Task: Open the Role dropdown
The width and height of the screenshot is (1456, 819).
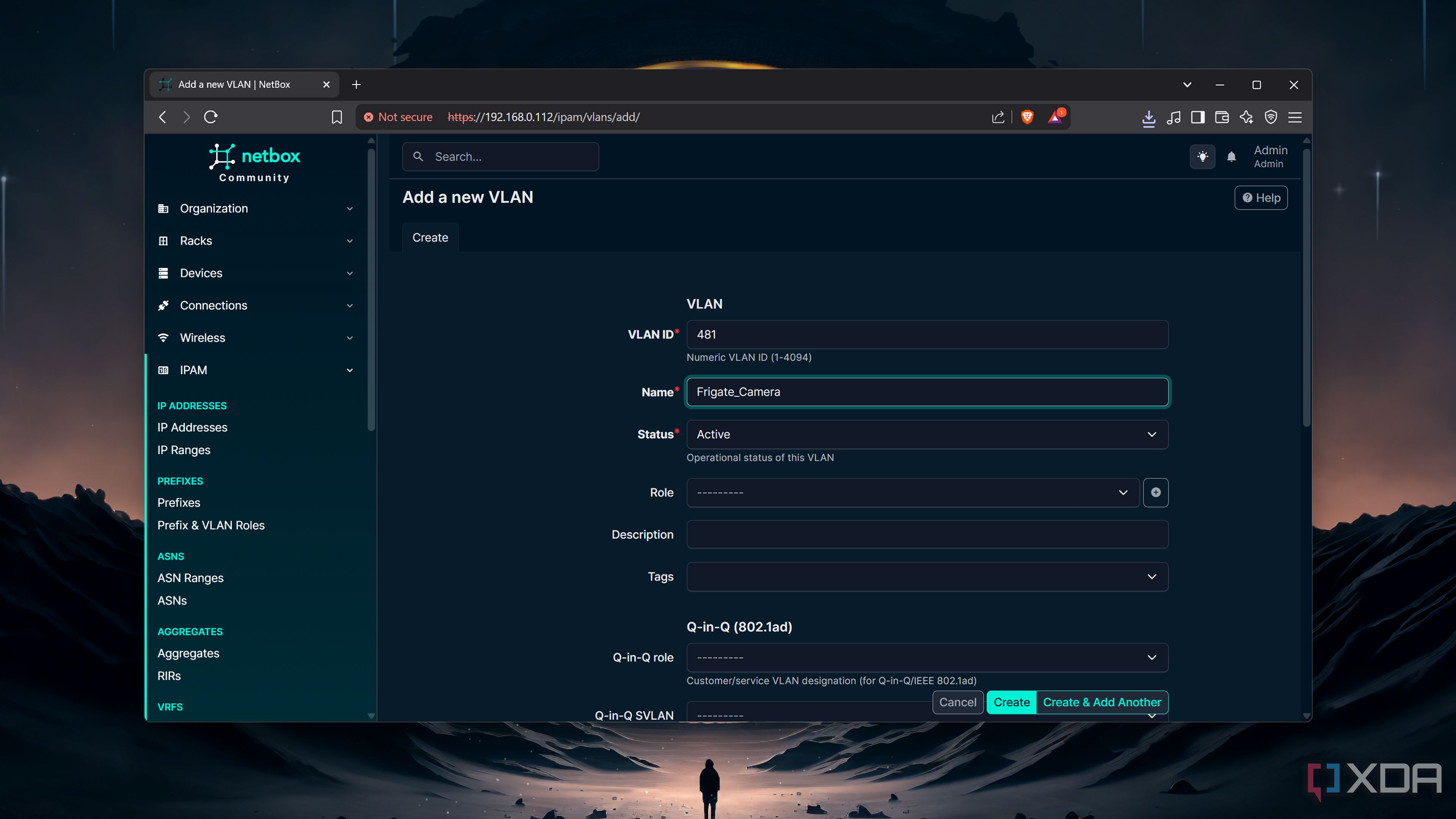Action: pyautogui.click(x=913, y=492)
